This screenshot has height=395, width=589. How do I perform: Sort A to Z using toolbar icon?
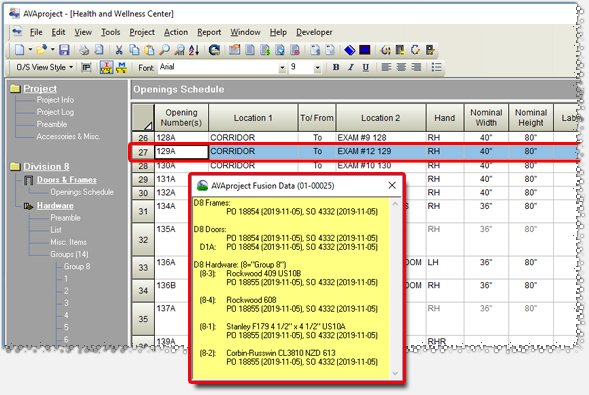pyautogui.click(x=194, y=50)
